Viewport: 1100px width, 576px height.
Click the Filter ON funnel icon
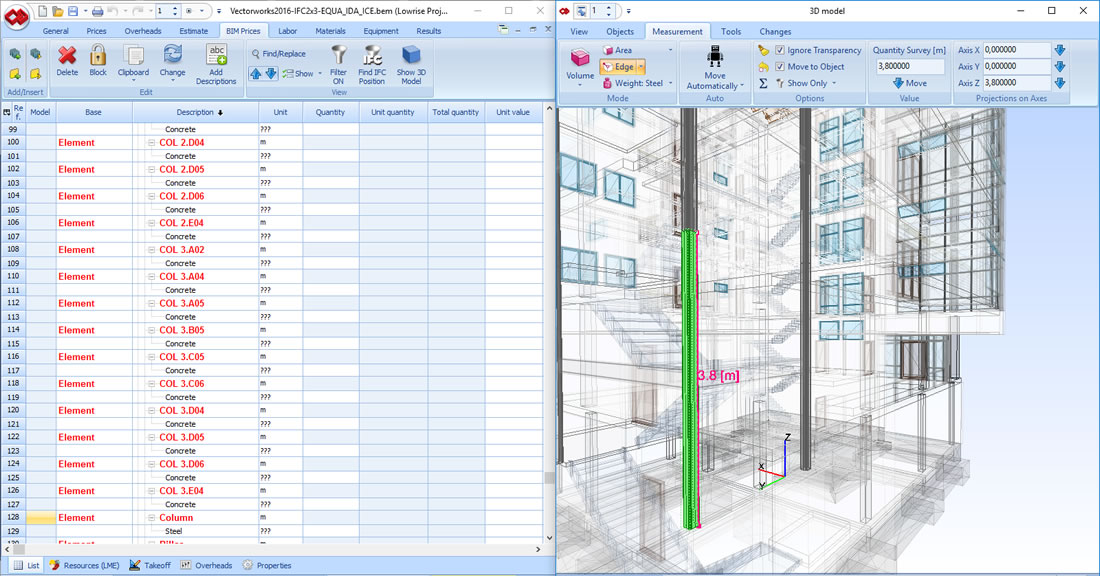338,55
